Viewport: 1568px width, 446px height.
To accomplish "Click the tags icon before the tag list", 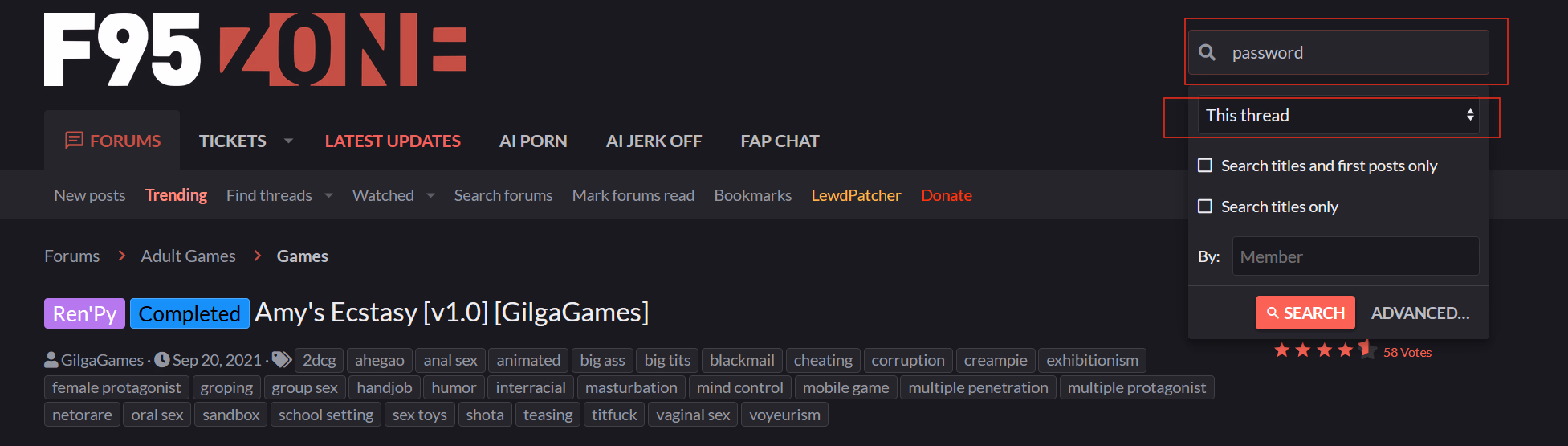I will [281, 360].
